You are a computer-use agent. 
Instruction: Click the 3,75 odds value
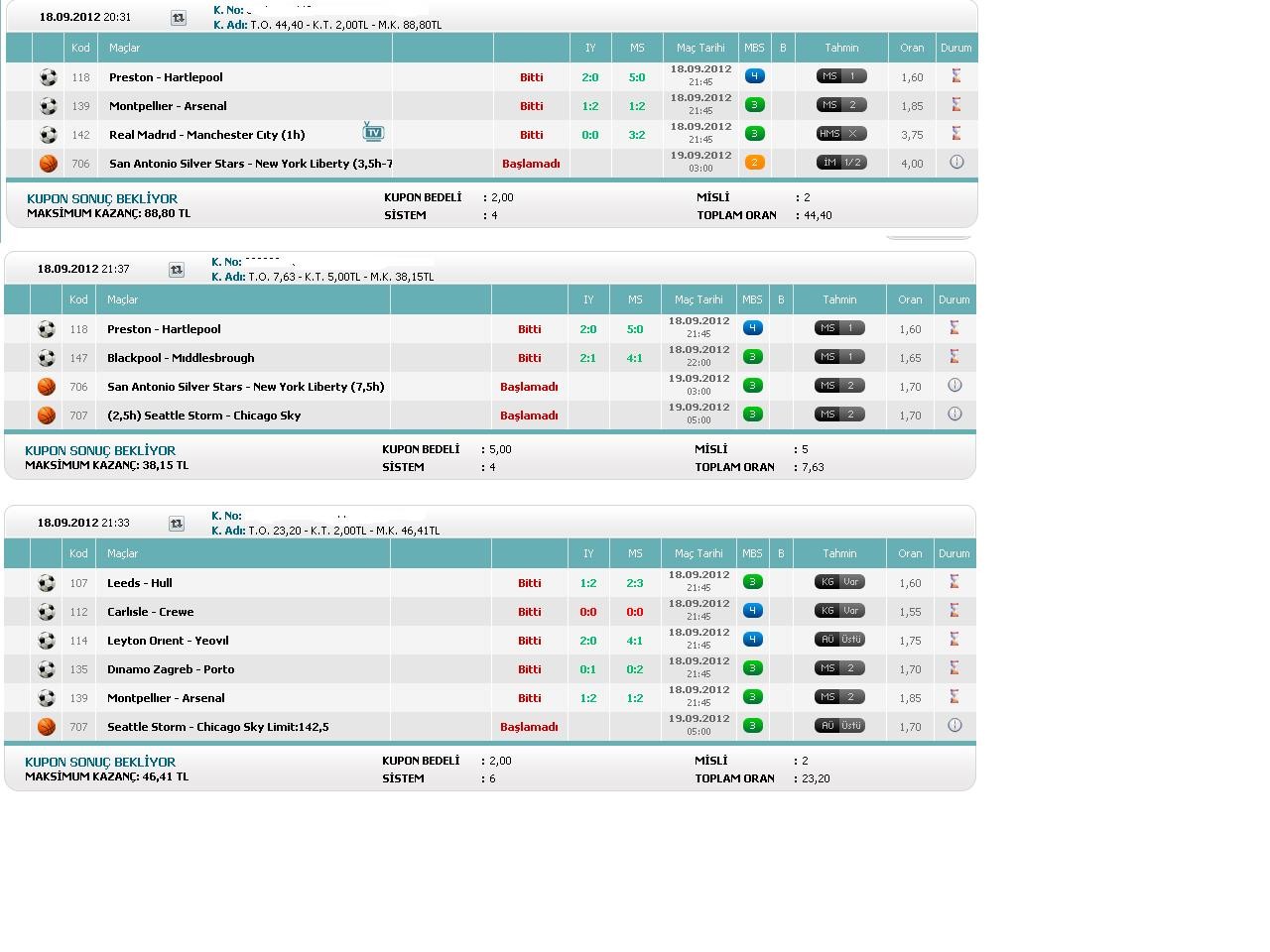click(x=912, y=135)
